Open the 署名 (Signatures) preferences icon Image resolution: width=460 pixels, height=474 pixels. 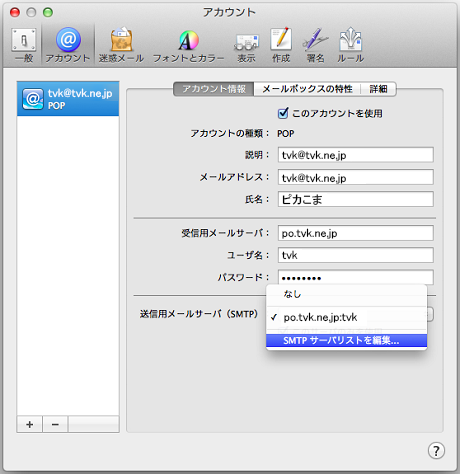pos(315,46)
